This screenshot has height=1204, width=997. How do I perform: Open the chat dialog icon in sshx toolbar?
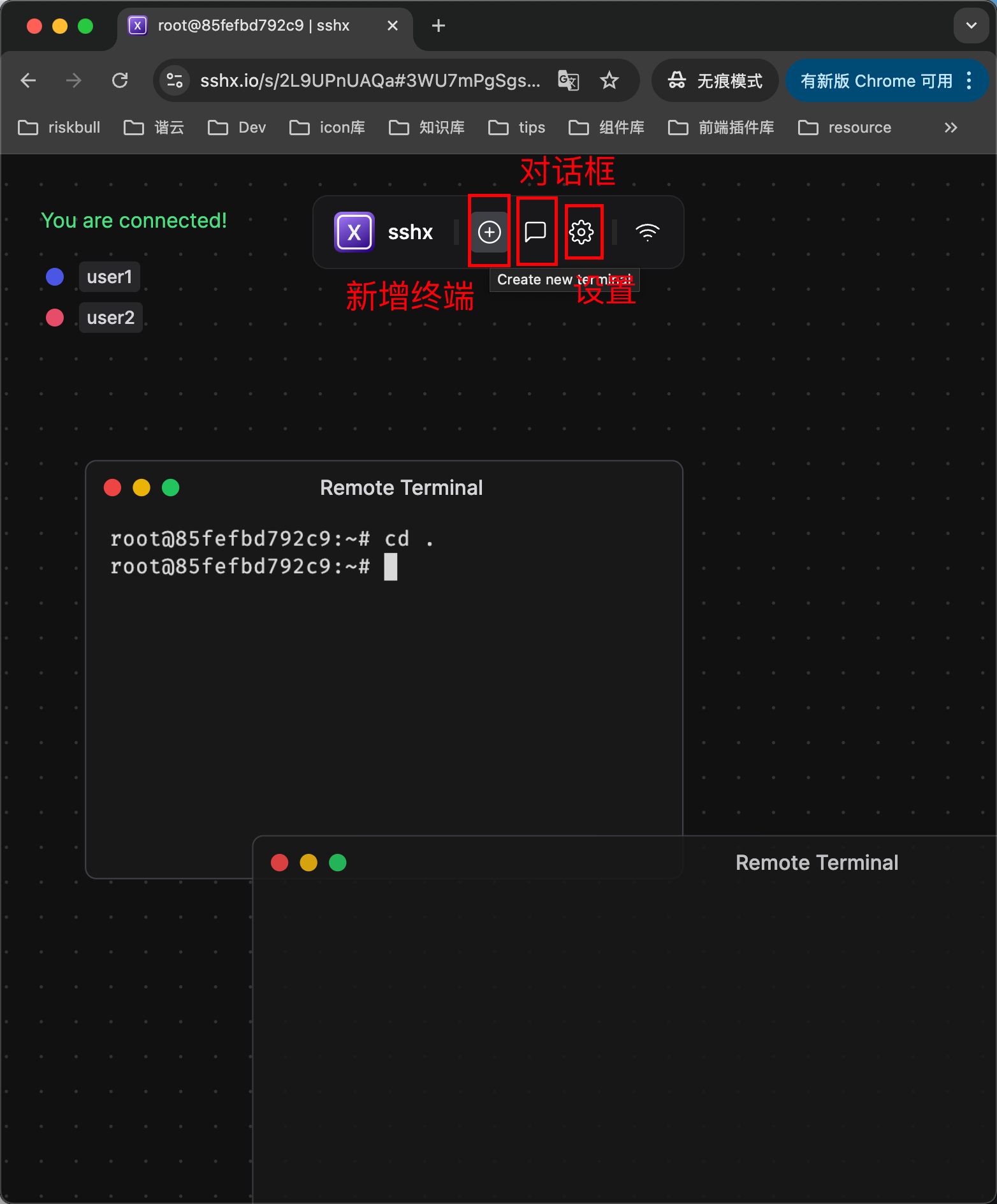(535, 232)
